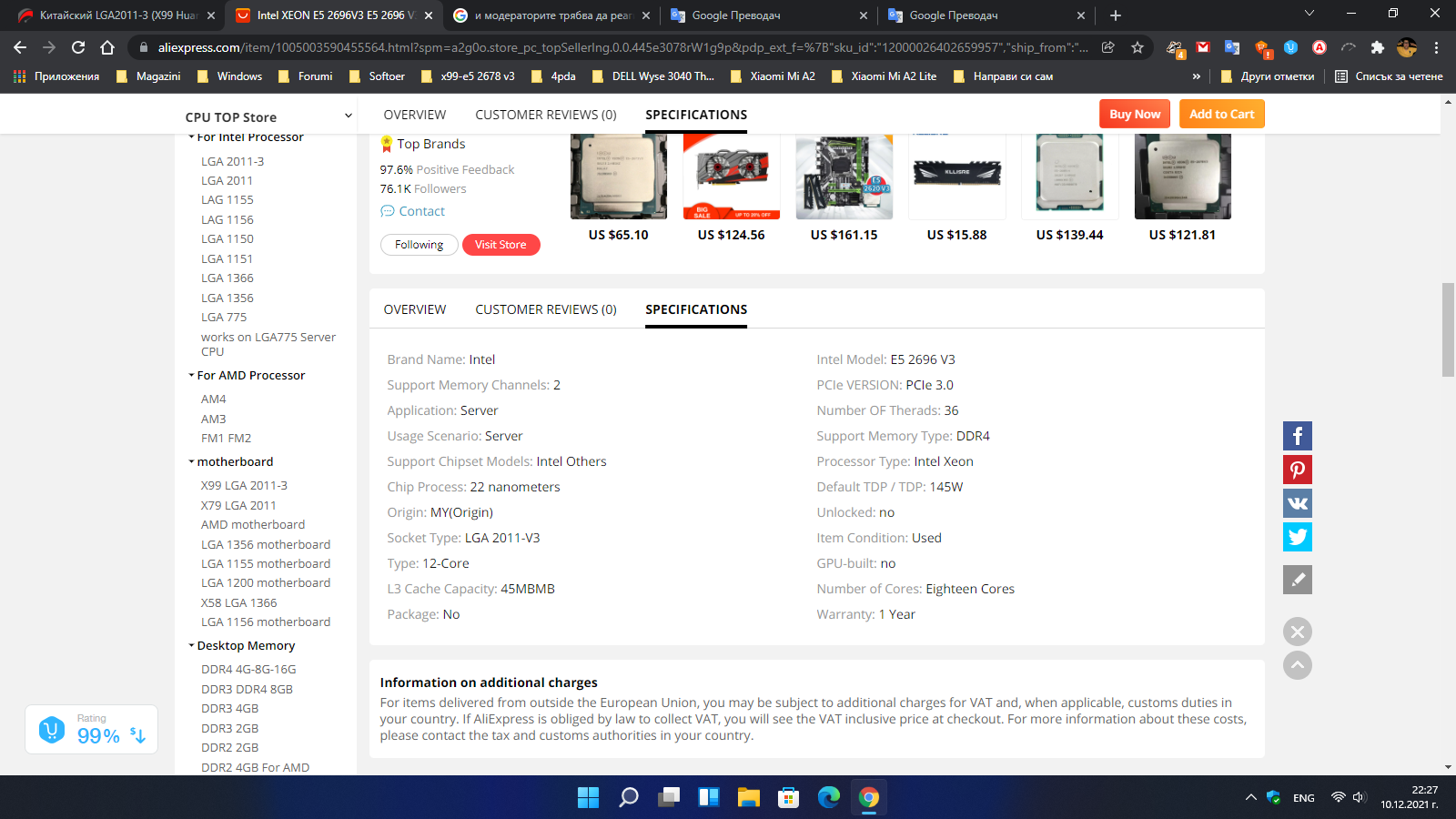The height and width of the screenshot is (819, 1456).
Task: Open the Chrome tab search dropdown
Action: tap(1309, 14)
